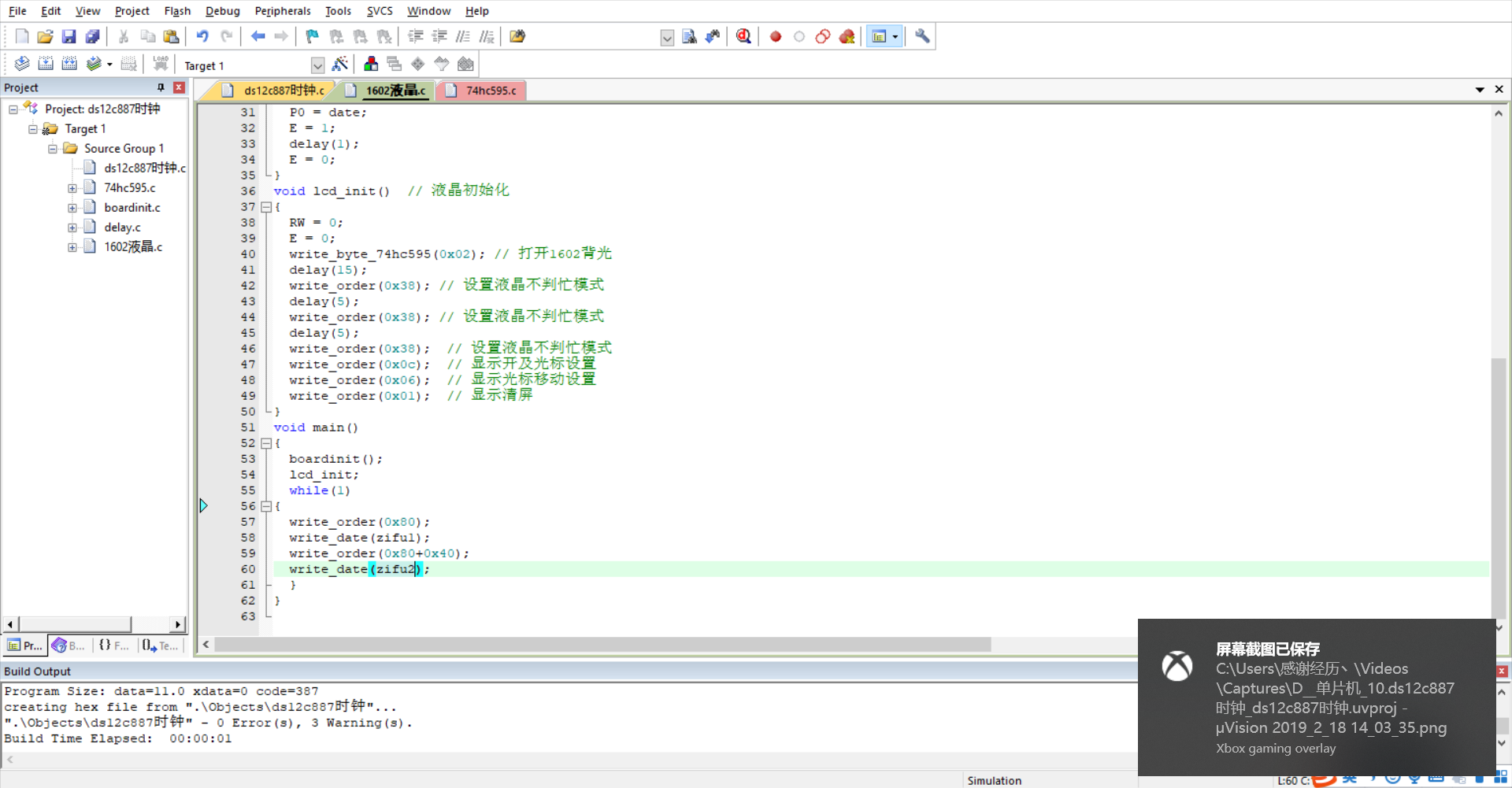Undo the last edit
The height and width of the screenshot is (788, 1512).
point(202,36)
